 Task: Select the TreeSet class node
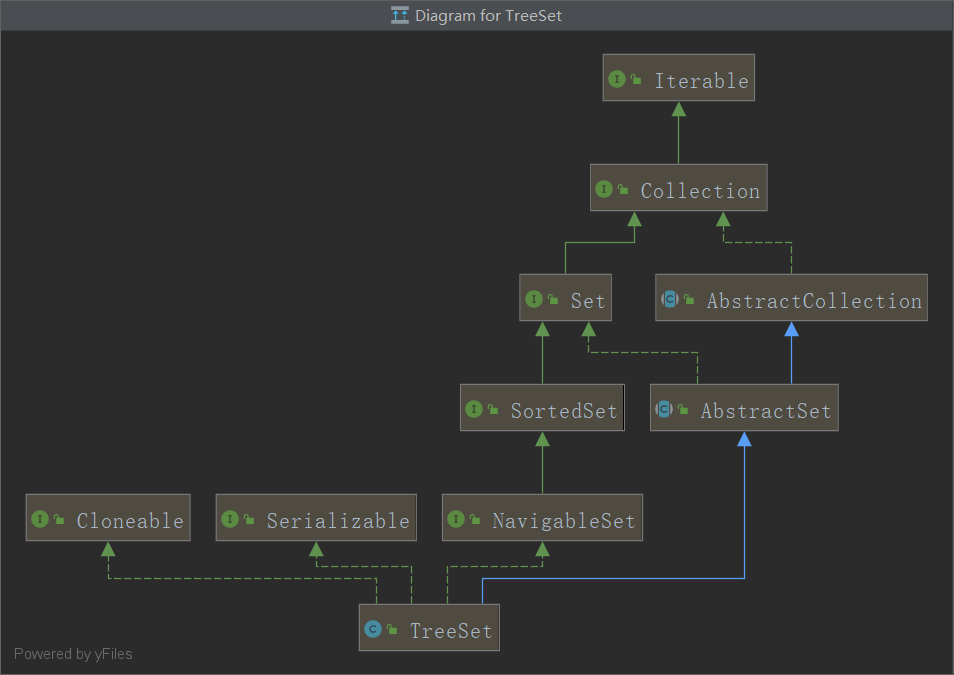coord(448,631)
